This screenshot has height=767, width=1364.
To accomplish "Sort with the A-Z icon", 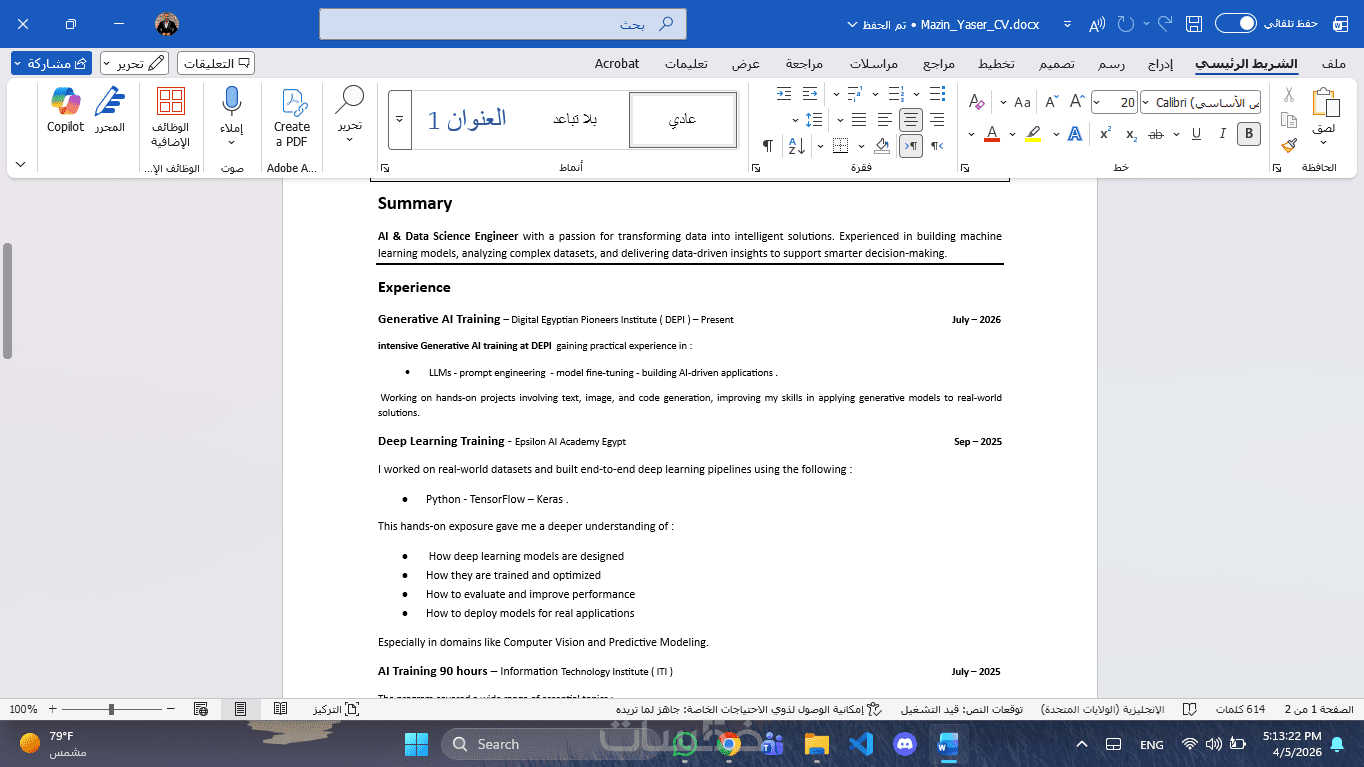I will (797, 146).
